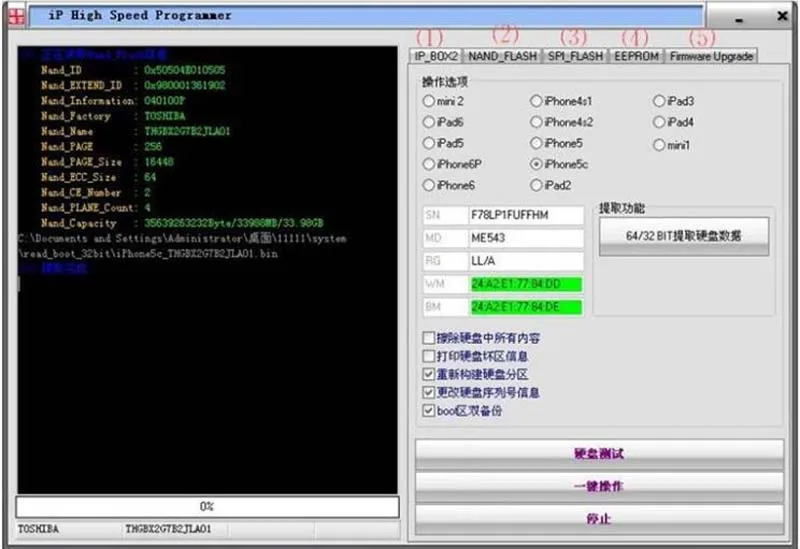Click the 停止 stop button
800x549 pixels.
(x=599, y=519)
